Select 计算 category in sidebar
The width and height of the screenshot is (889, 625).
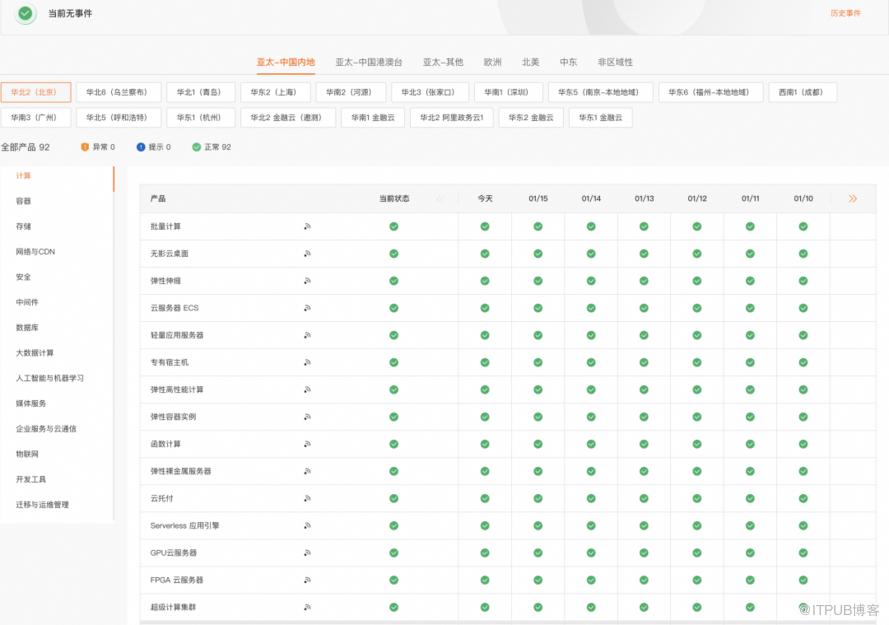[x=23, y=175]
